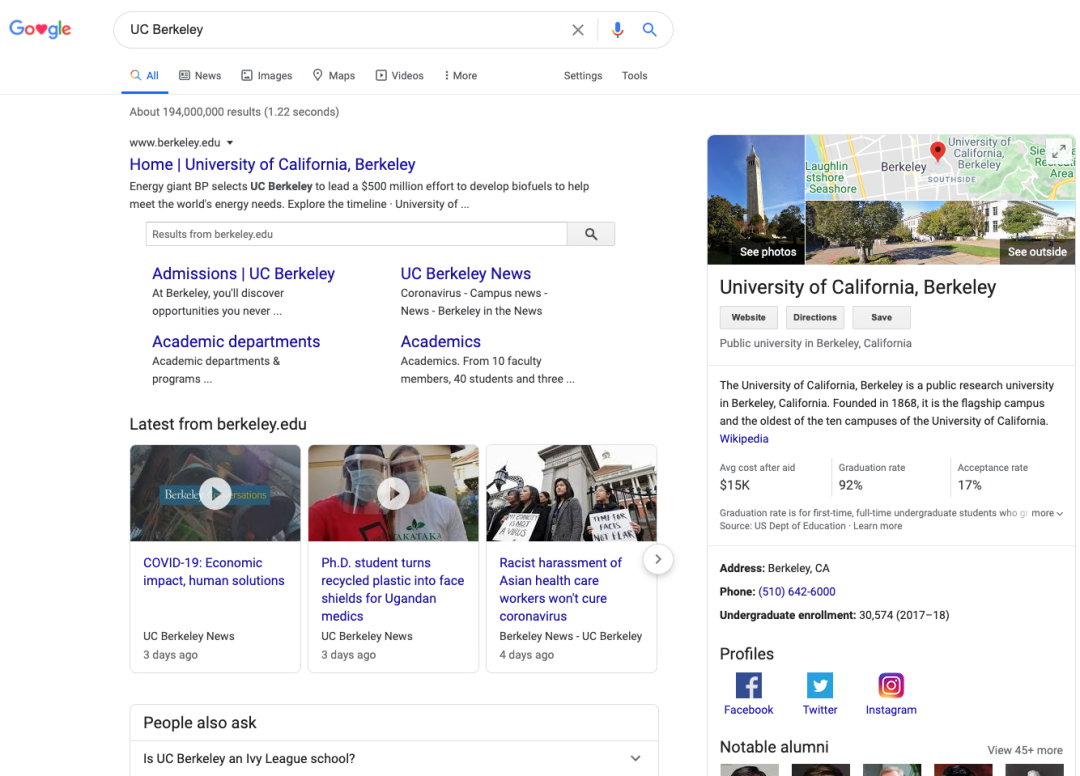Open the Admissions | UC Berkeley link
This screenshot has width=1080, height=776.
[x=243, y=274]
